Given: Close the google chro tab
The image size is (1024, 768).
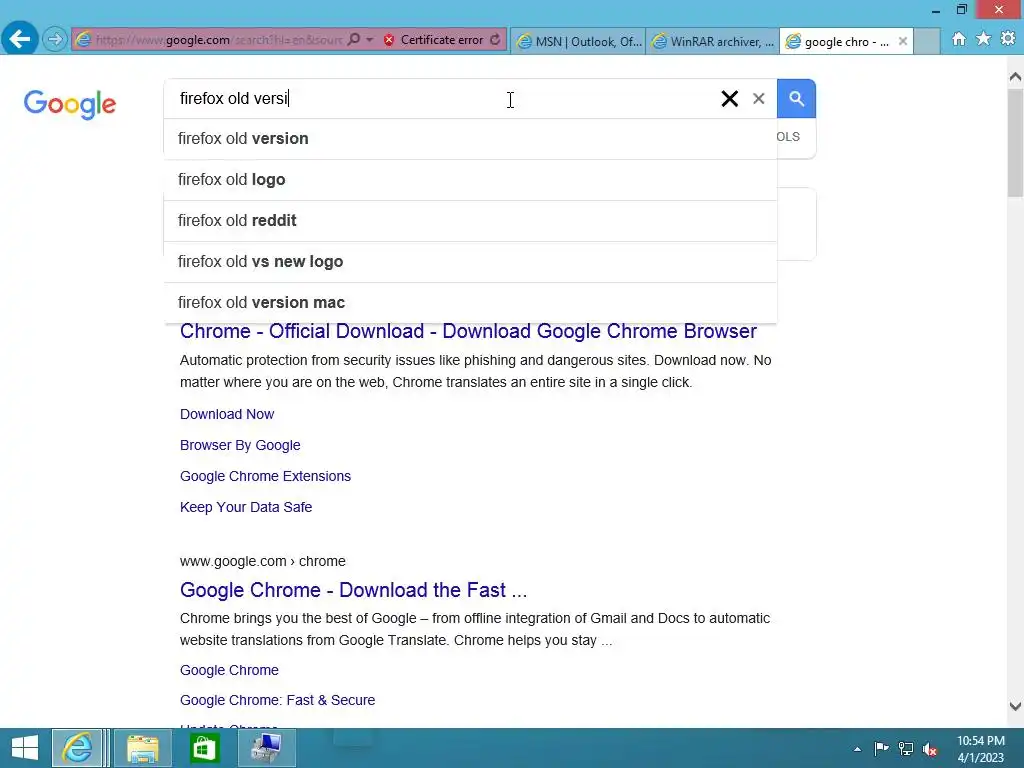Looking at the screenshot, I should 903,41.
